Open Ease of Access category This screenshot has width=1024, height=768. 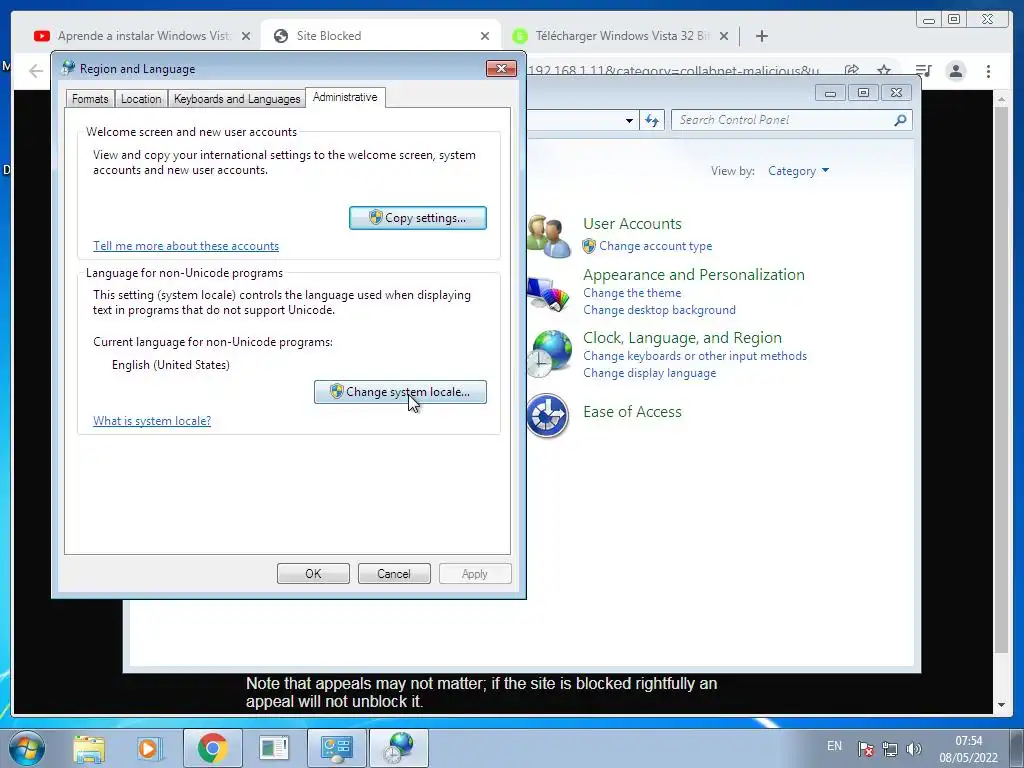coord(632,412)
